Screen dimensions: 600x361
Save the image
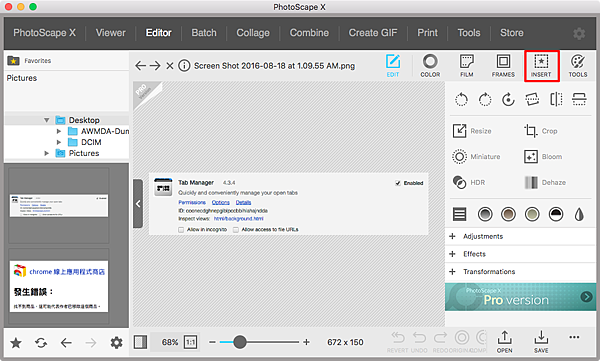pos(541,342)
